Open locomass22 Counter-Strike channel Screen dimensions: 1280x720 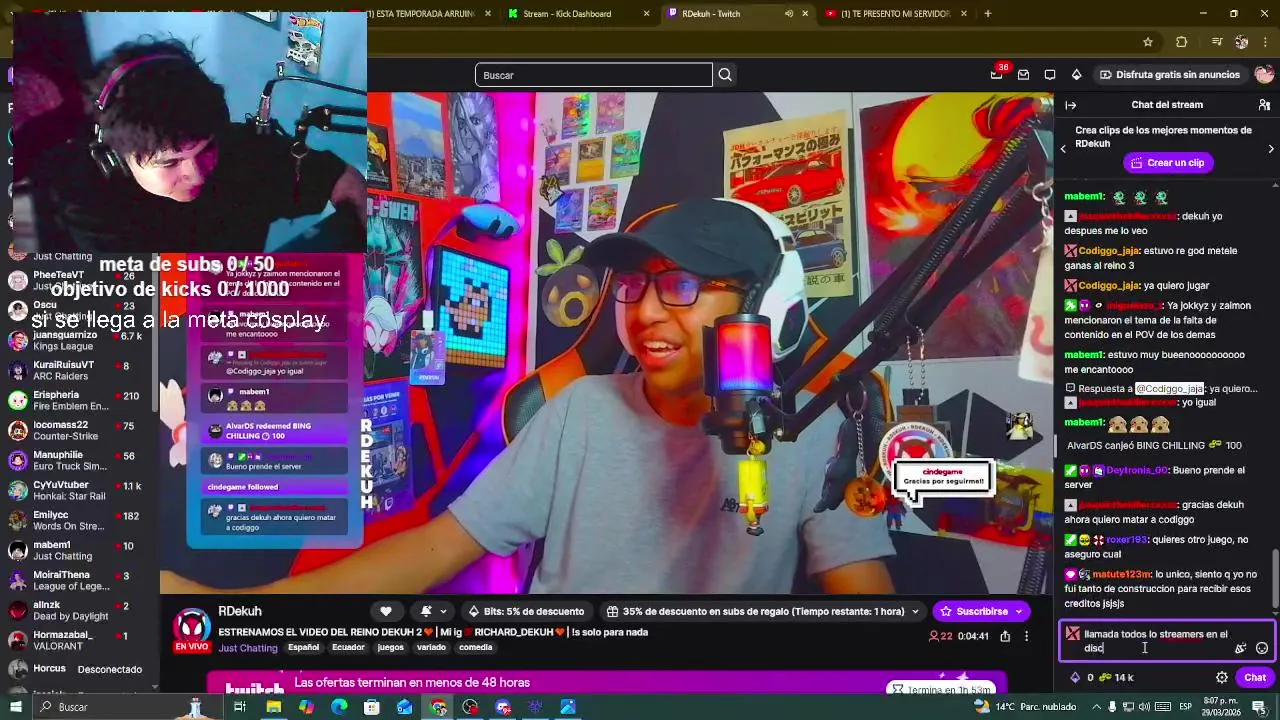pyautogui.click(x=80, y=430)
